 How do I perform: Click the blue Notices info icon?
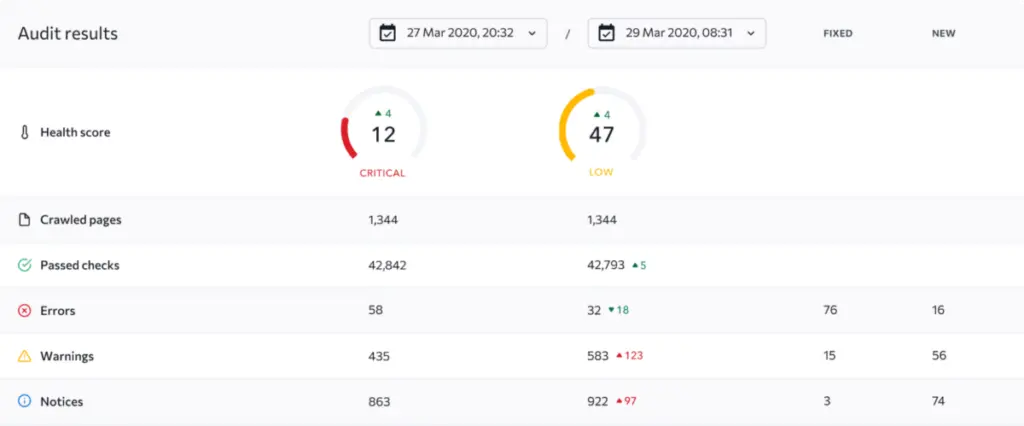click(x=25, y=402)
